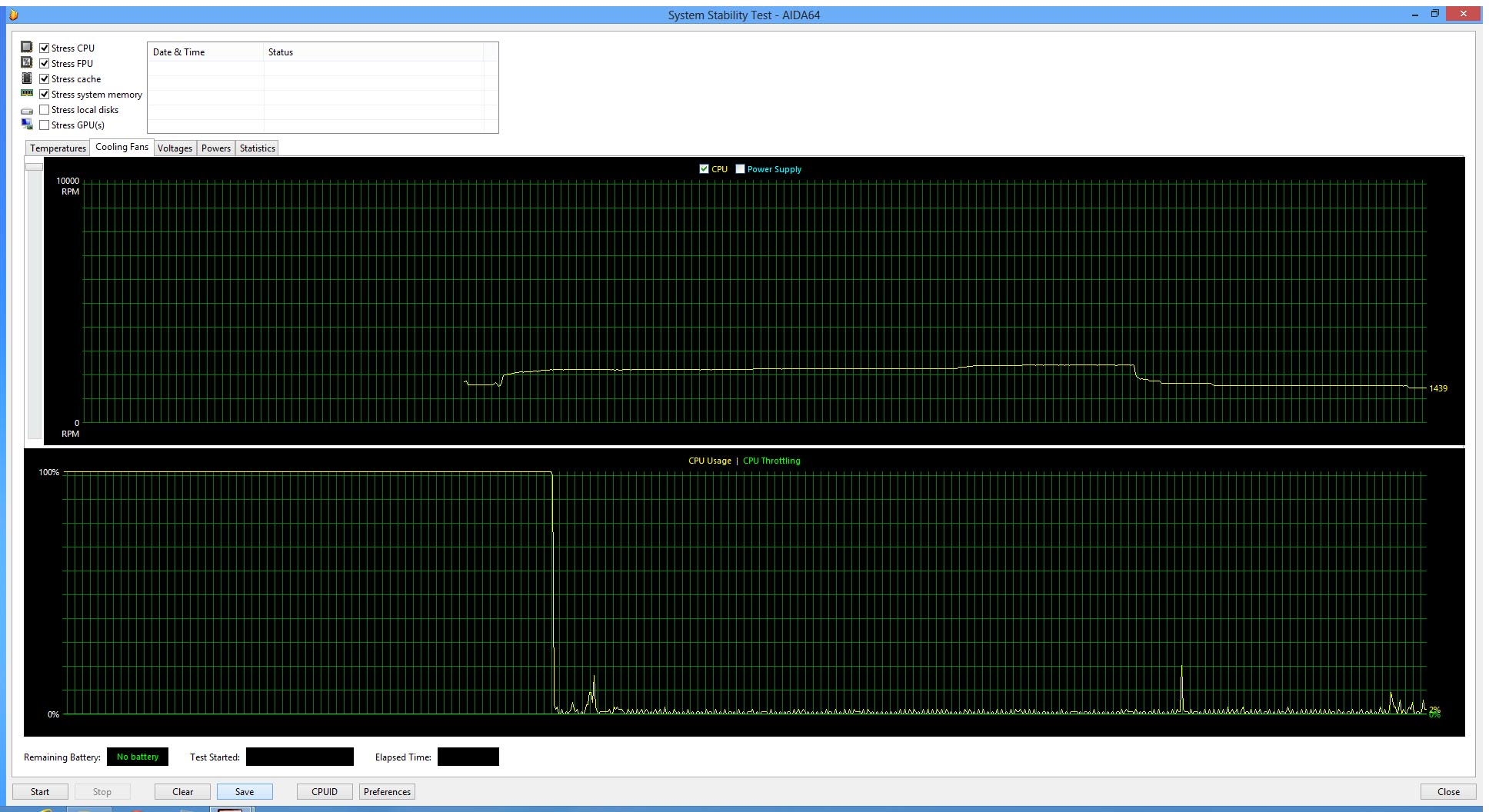Uncheck the Stress CPU checkbox
This screenshot has width=1489, height=812.
click(45, 48)
